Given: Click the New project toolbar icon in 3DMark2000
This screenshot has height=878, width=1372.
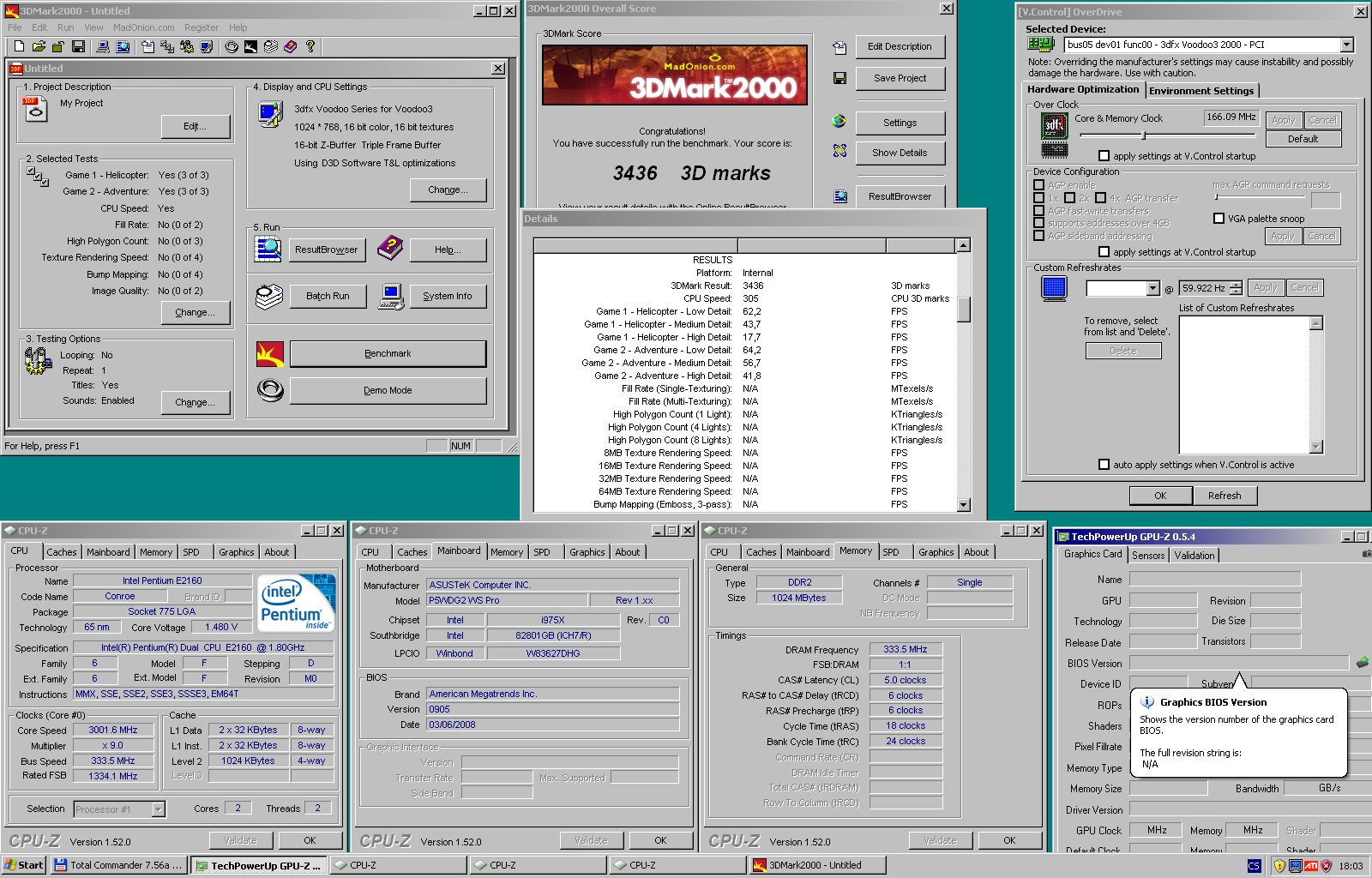Looking at the screenshot, I should tap(19, 46).
